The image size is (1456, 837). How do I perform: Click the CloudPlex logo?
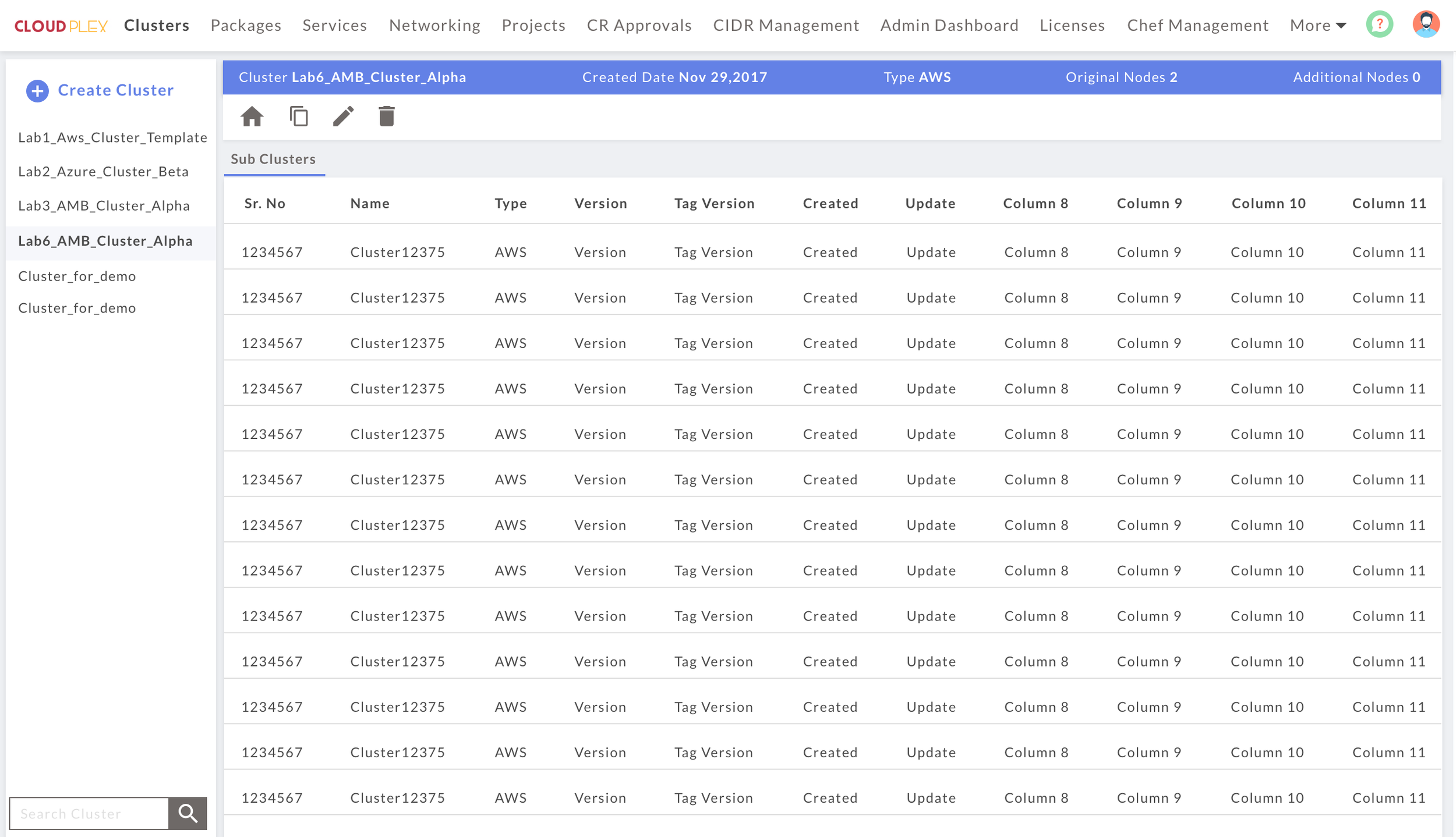click(x=61, y=26)
